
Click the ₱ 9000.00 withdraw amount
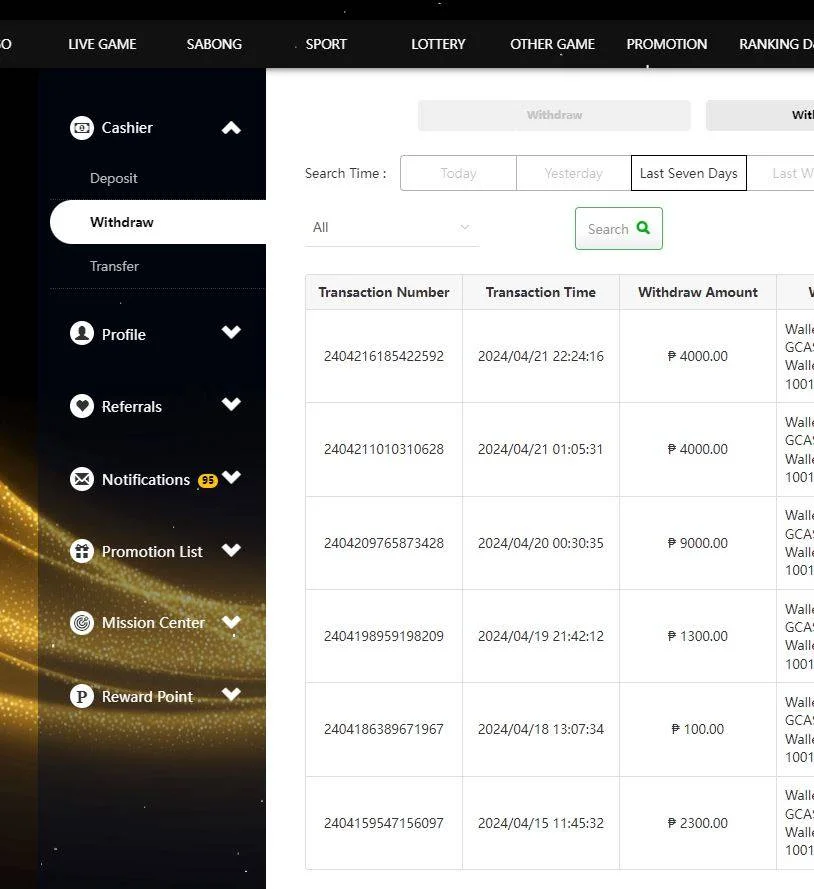point(698,543)
